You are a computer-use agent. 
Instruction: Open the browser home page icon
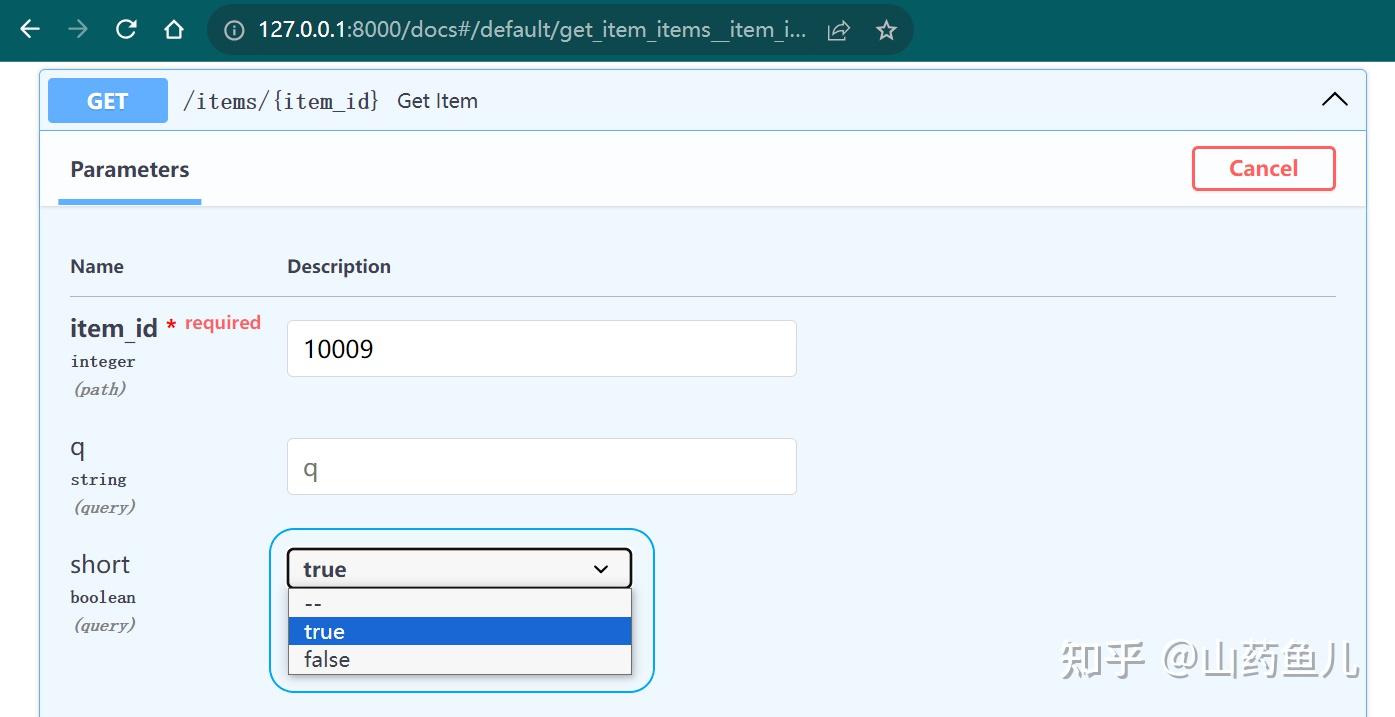tap(174, 29)
